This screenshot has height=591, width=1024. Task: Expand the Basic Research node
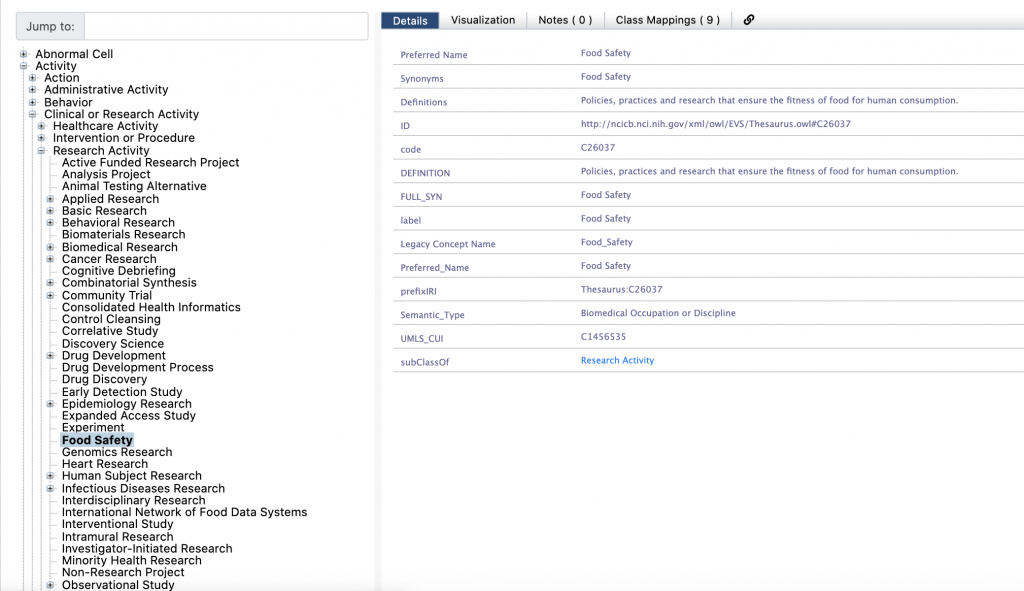(50, 210)
